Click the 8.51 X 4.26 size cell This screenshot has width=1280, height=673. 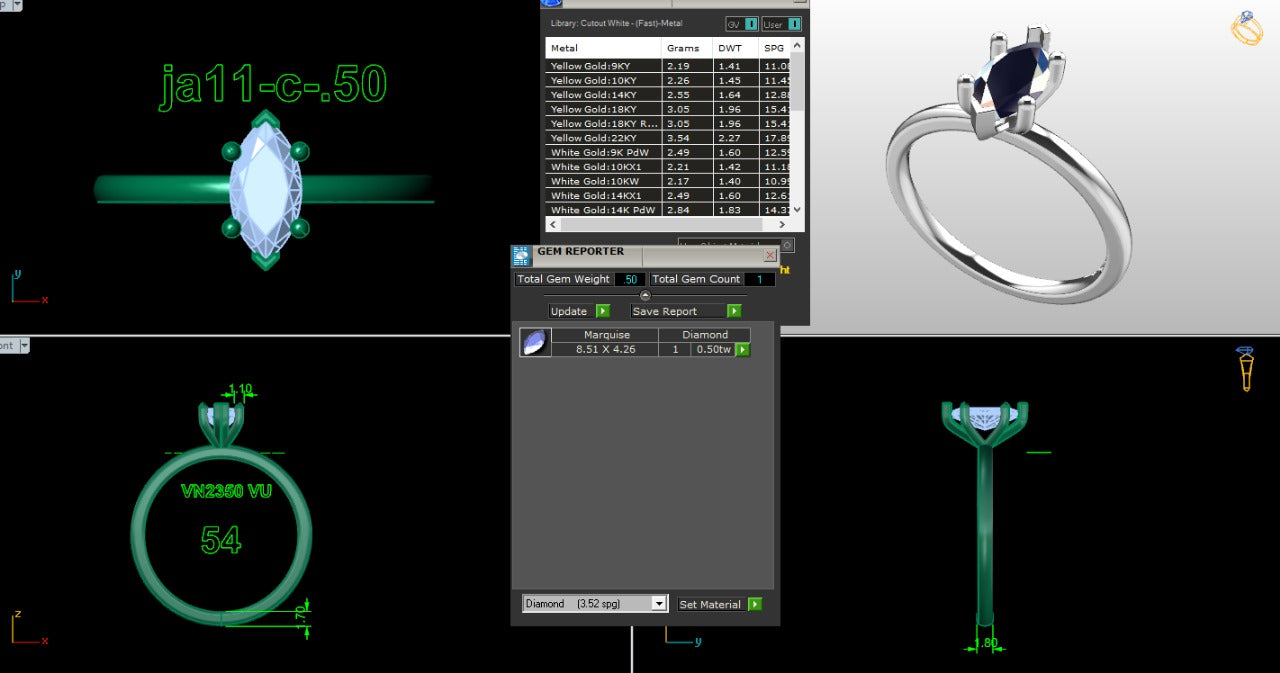[606, 349]
